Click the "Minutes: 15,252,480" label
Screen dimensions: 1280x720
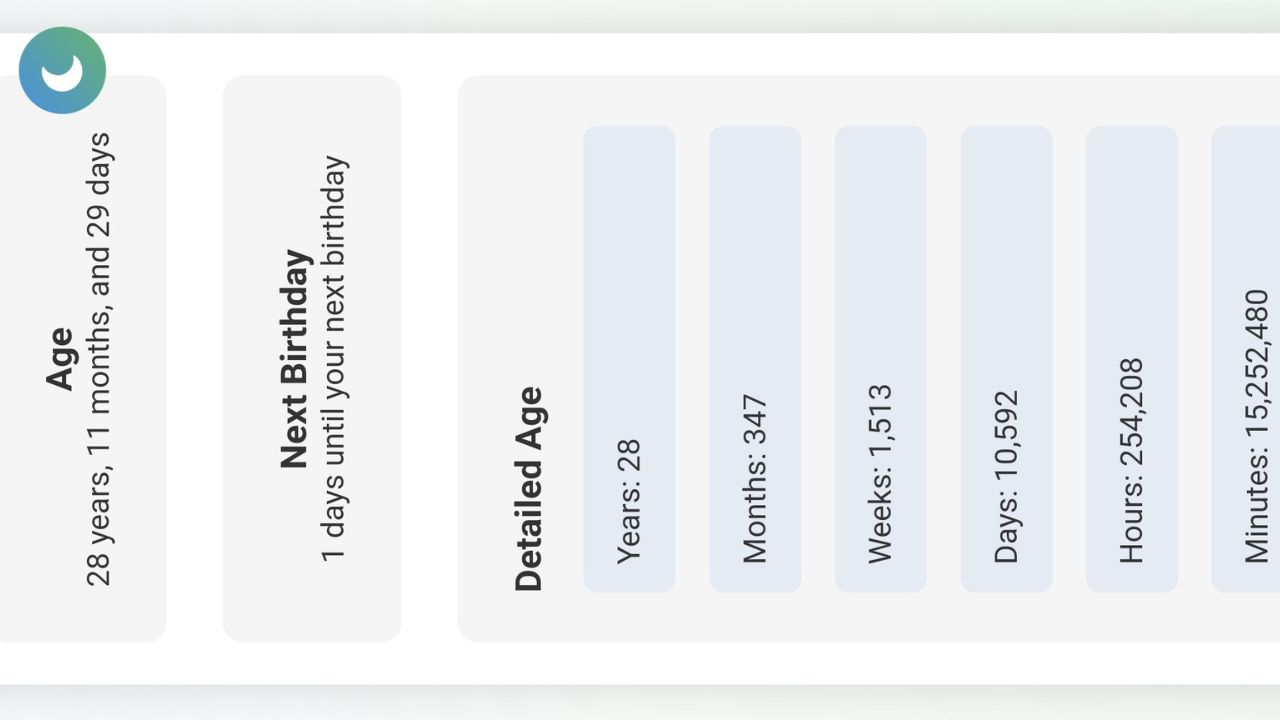click(x=1256, y=426)
